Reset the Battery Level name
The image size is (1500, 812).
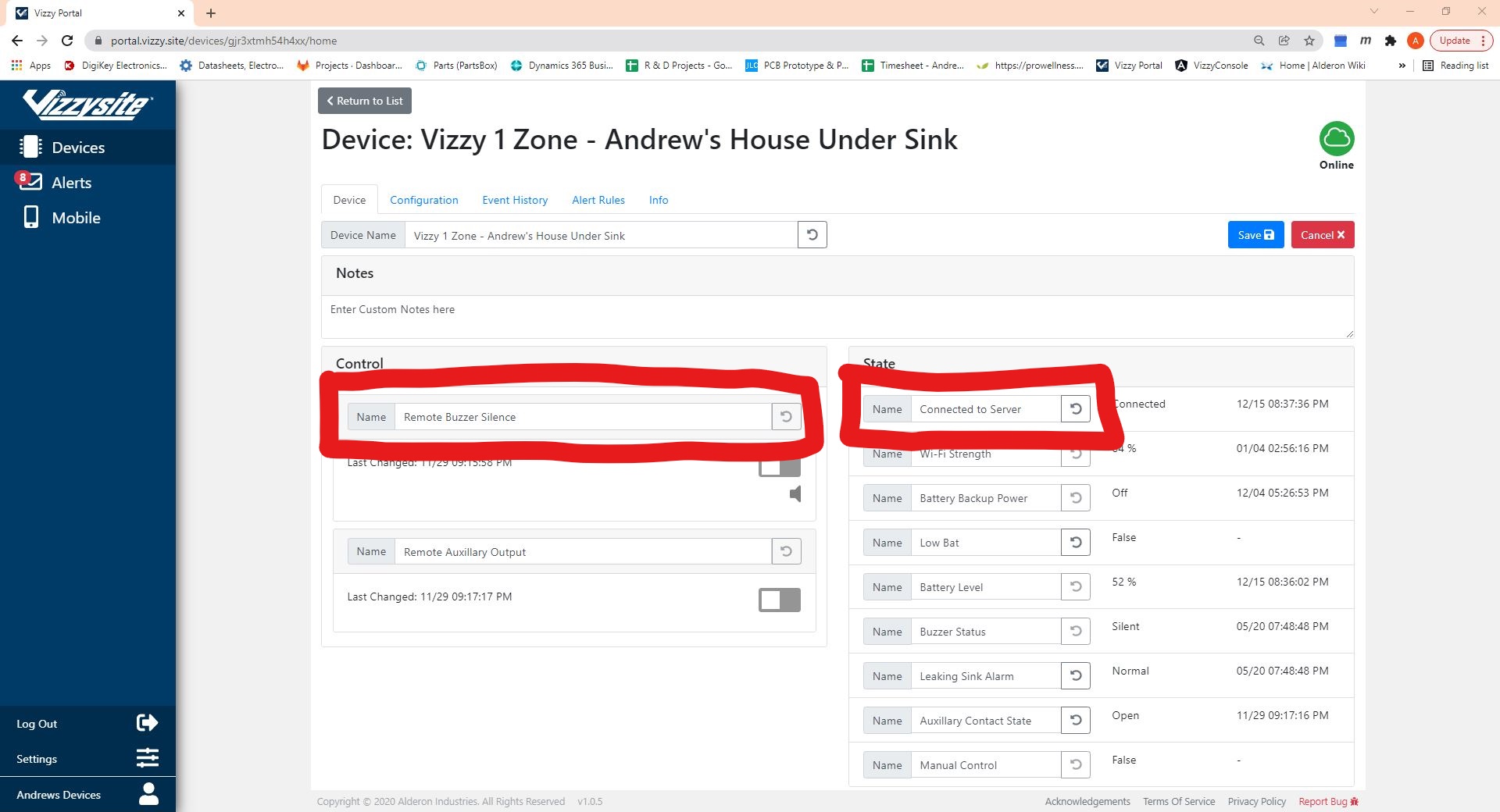coord(1075,587)
